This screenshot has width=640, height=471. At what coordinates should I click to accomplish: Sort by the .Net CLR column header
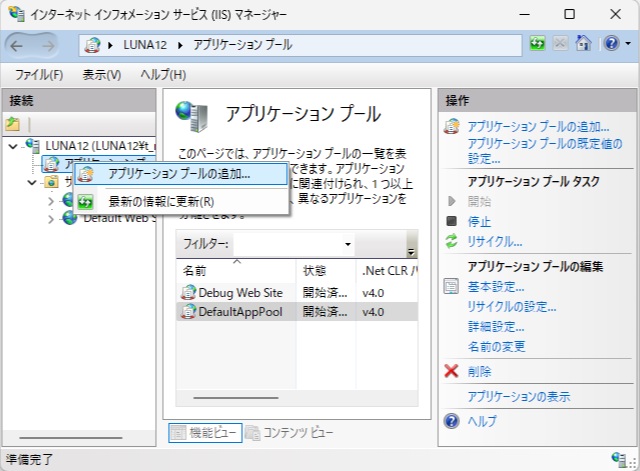click(387, 271)
